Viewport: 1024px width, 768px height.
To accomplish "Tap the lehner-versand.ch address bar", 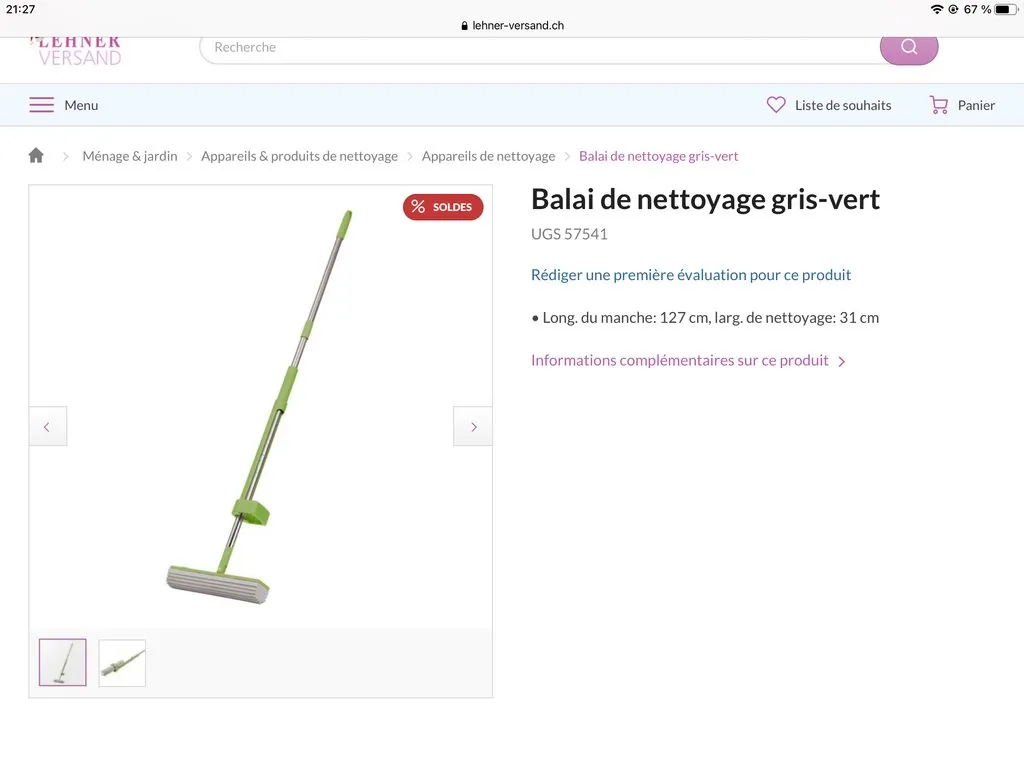I will (x=512, y=25).
